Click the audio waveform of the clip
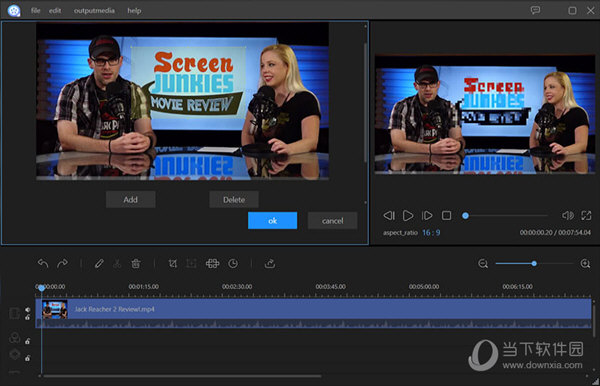Screen dimensions: 600x386 coord(313,324)
